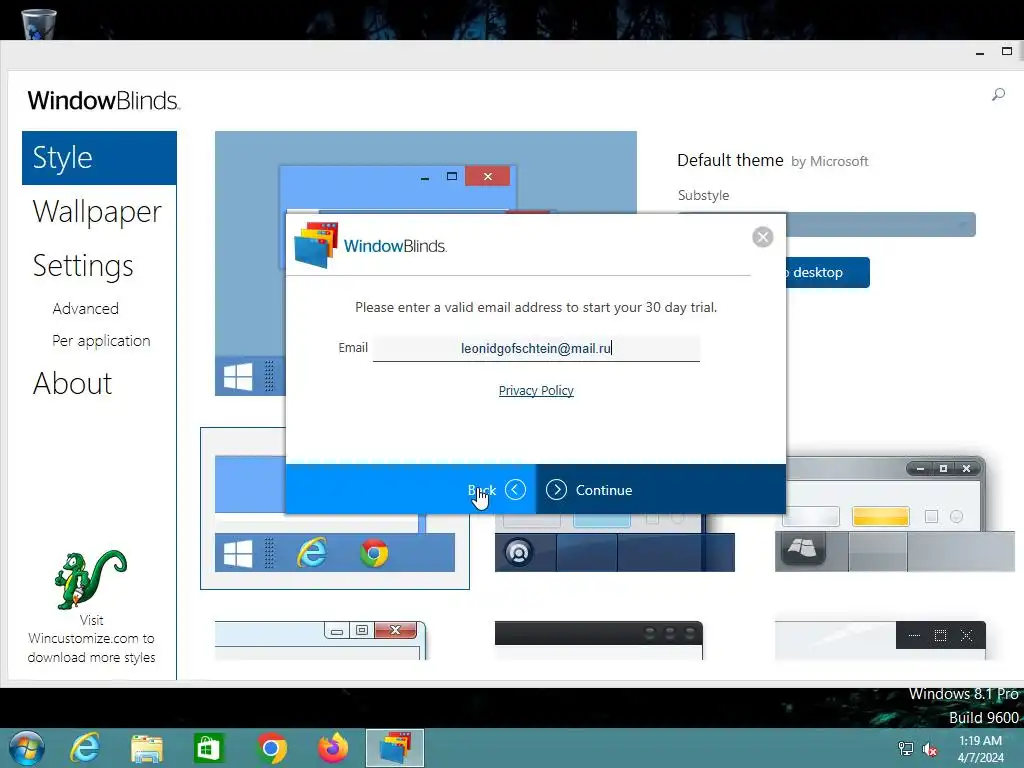Viewport: 1024px width, 768px height.
Task: Open the Settings section
Action: [83, 266]
